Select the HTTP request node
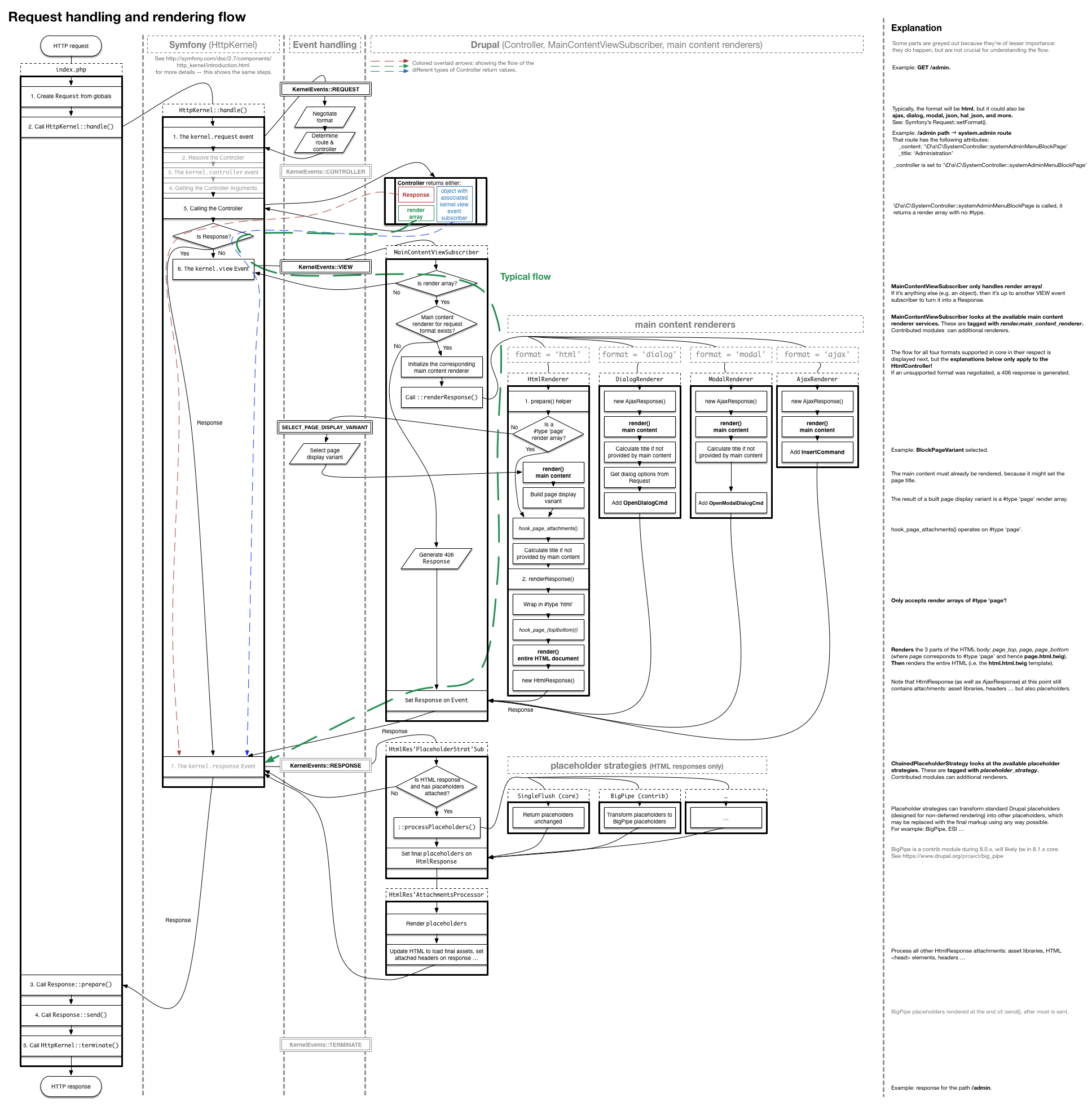Viewport: 1092px width, 1106px height. (71, 46)
